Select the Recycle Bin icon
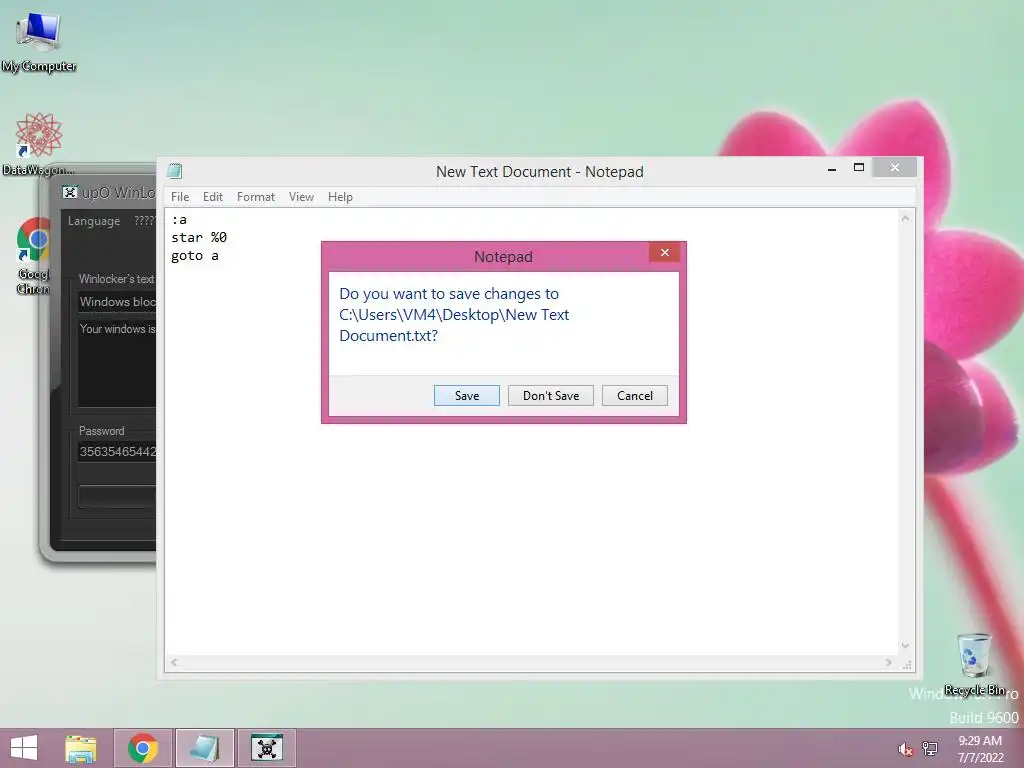 (x=974, y=664)
